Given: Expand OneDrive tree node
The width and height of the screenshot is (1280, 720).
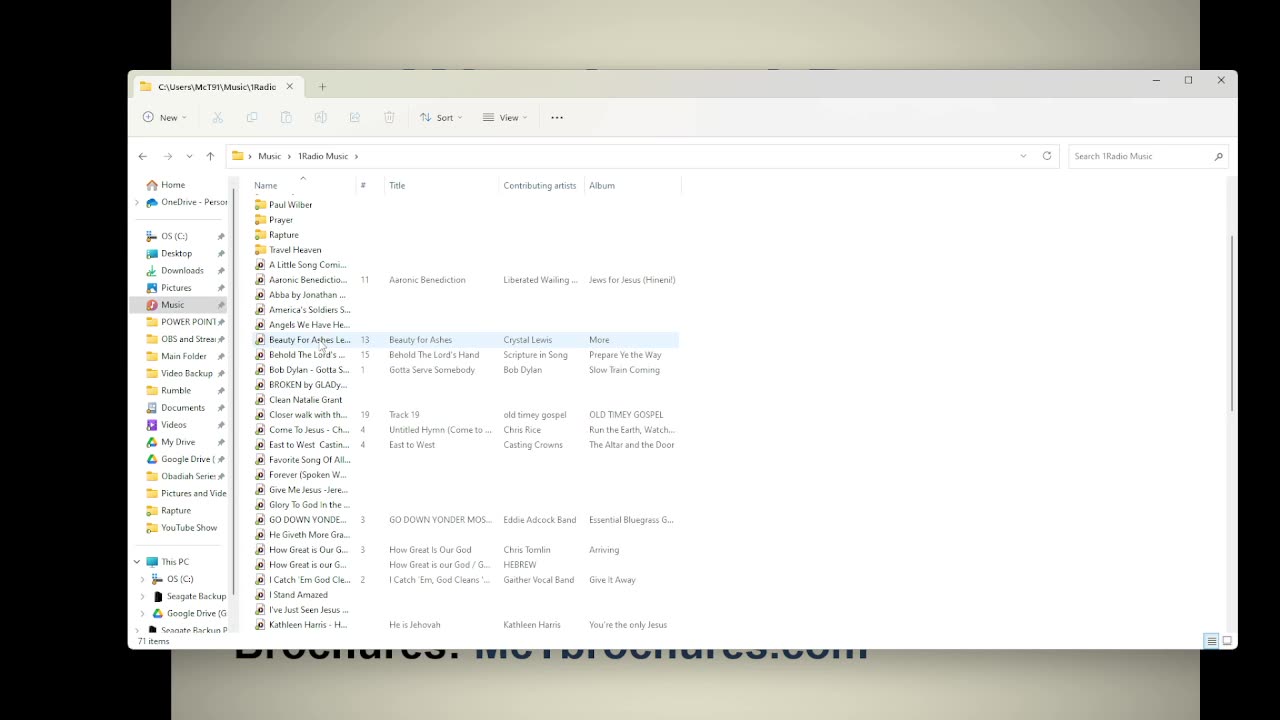Looking at the screenshot, I should pyautogui.click(x=137, y=202).
